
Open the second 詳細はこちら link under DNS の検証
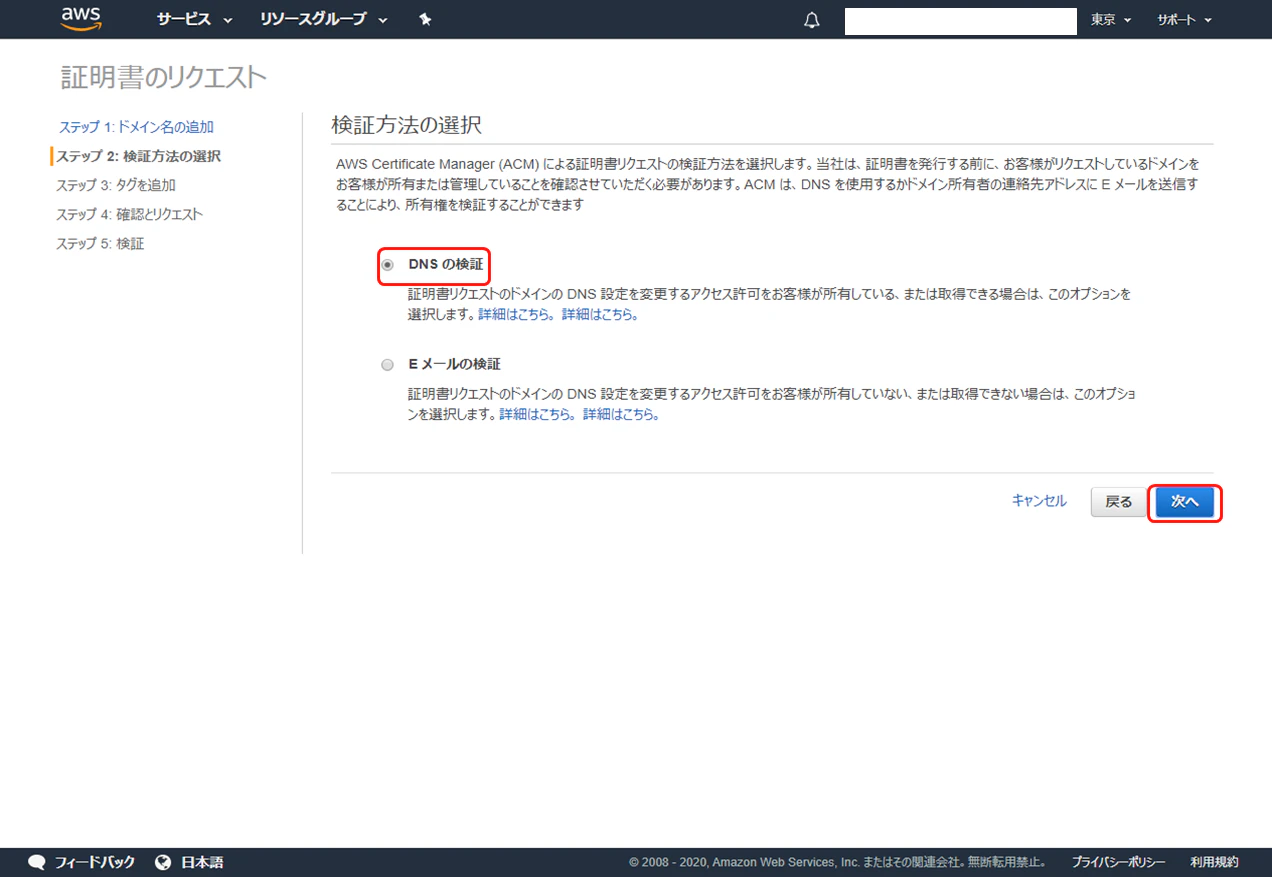[x=600, y=314]
